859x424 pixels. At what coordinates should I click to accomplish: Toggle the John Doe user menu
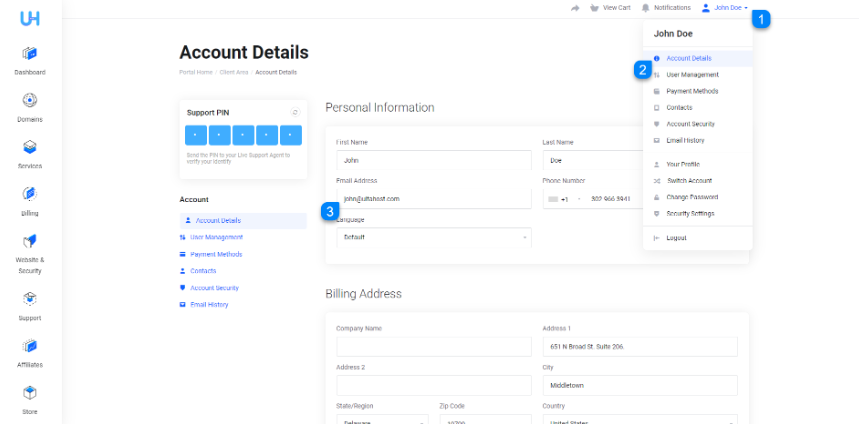(x=724, y=8)
